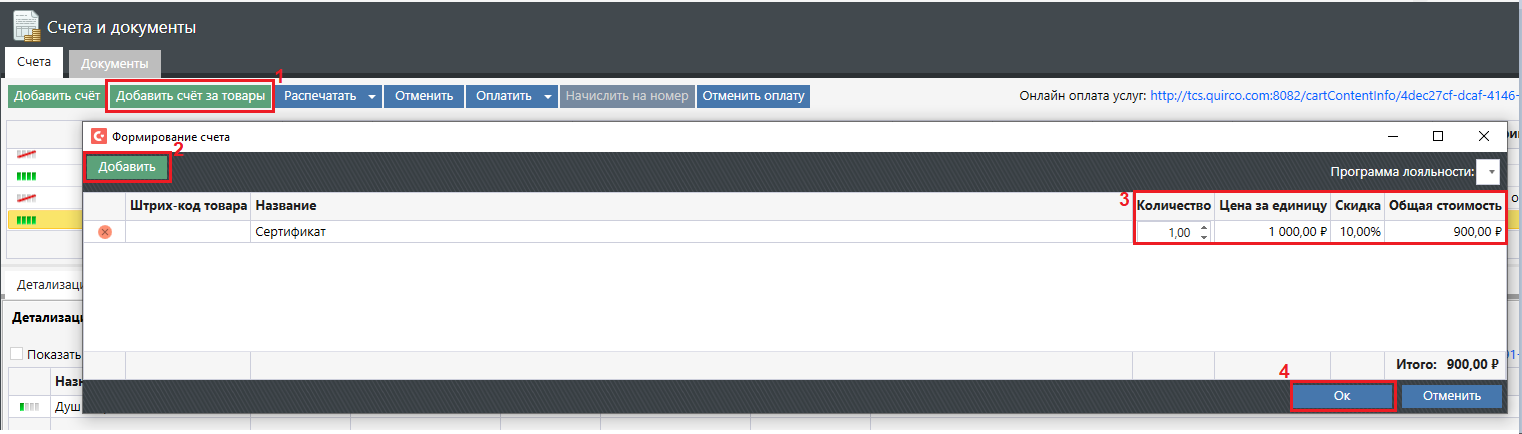Increase quantity with the stepper up arrow
This screenshot has width=1522, height=434.
(x=1204, y=227)
